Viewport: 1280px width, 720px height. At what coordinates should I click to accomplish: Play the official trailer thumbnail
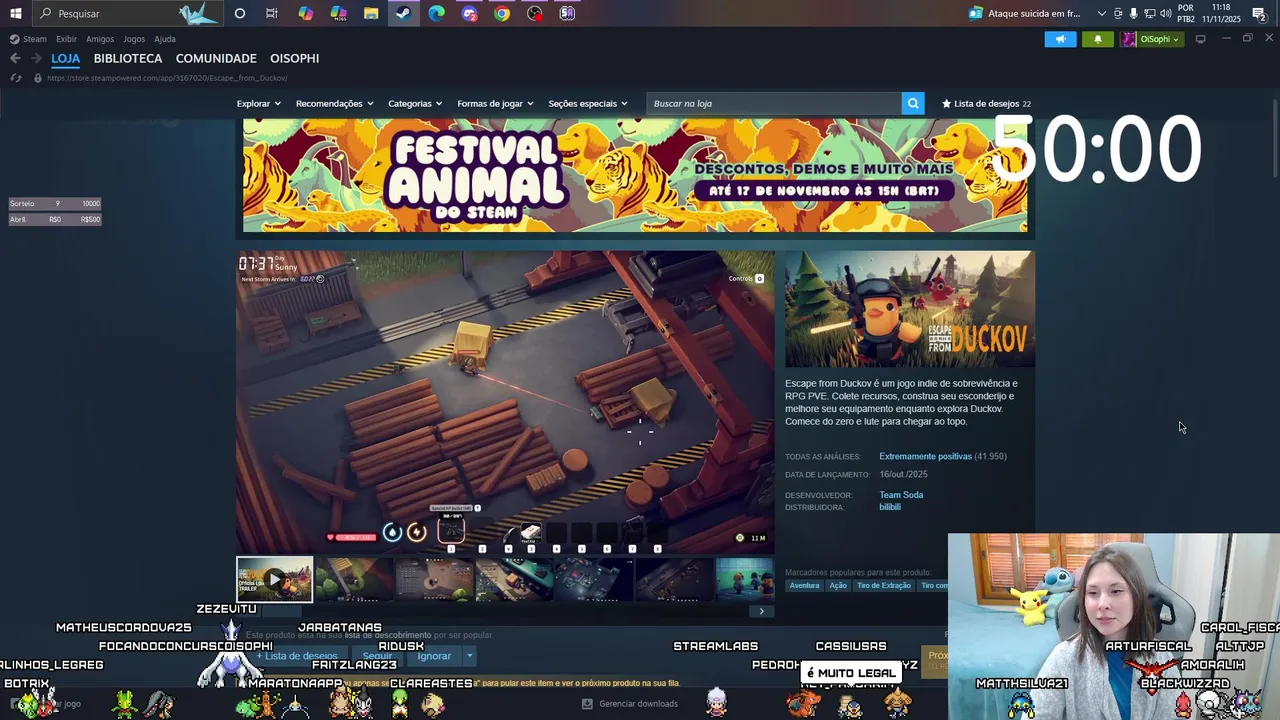(x=274, y=579)
